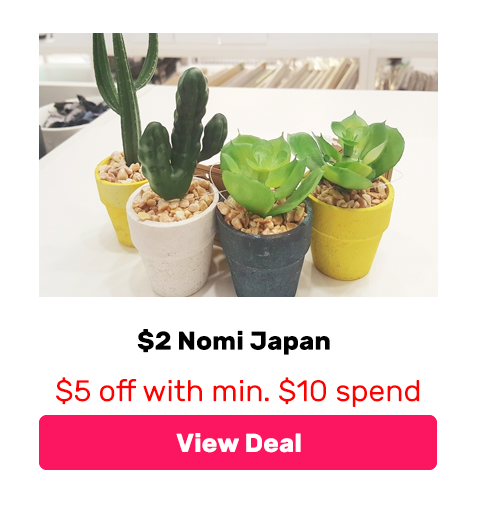Screen dimensions: 480x507
Task: Click the $10 spend requirement text
Action: click(x=349, y=390)
